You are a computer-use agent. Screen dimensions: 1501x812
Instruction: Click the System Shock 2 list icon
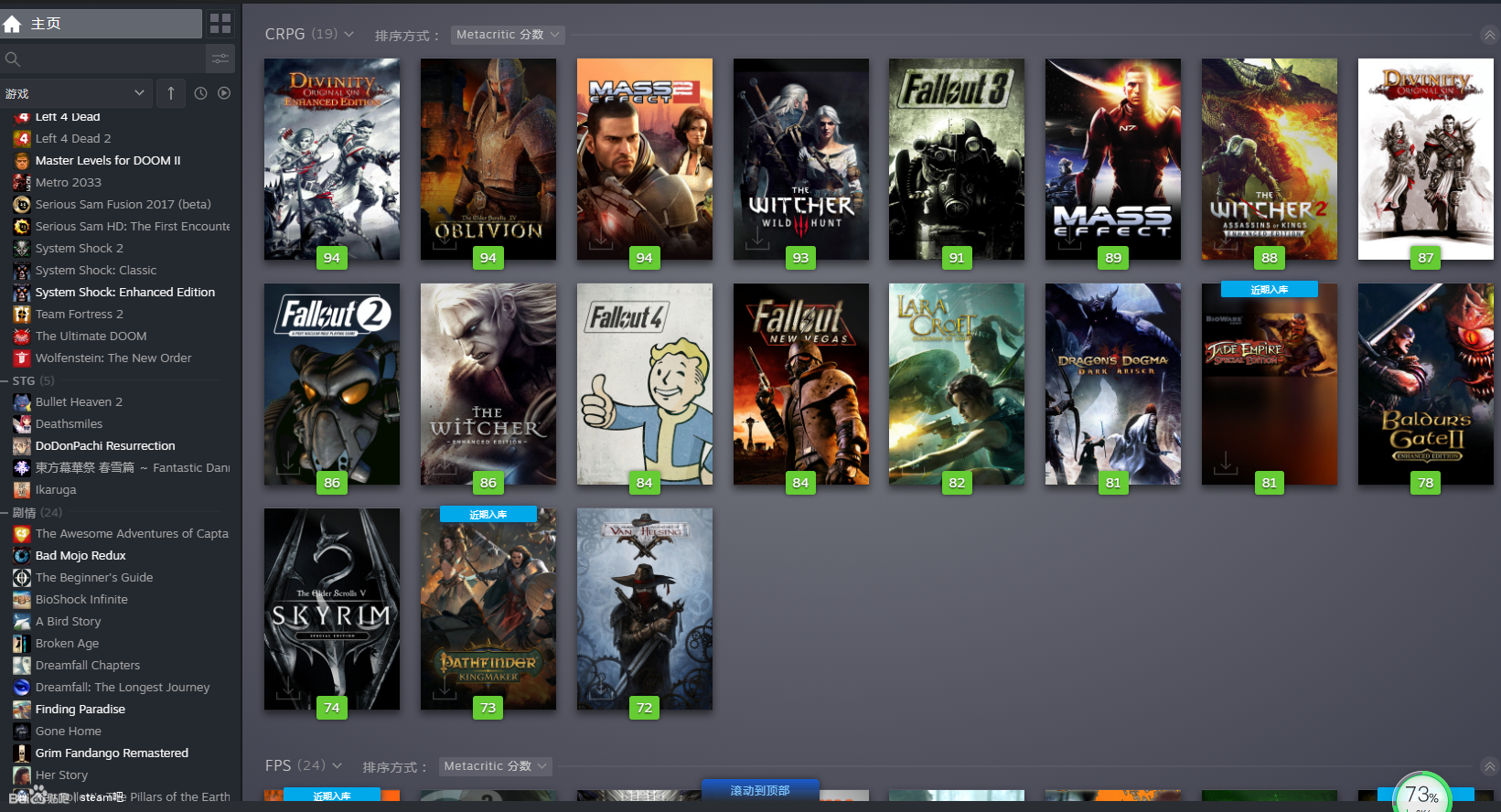pos(22,248)
